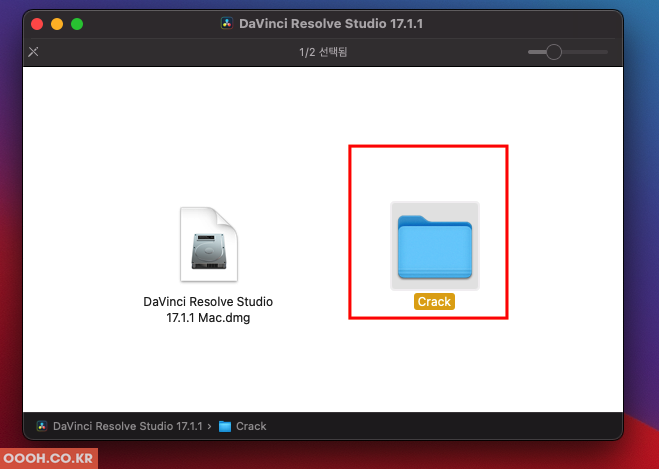659x469 pixels.
Task: Click the "1/2 선택됨" status text
Action: coord(323,52)
